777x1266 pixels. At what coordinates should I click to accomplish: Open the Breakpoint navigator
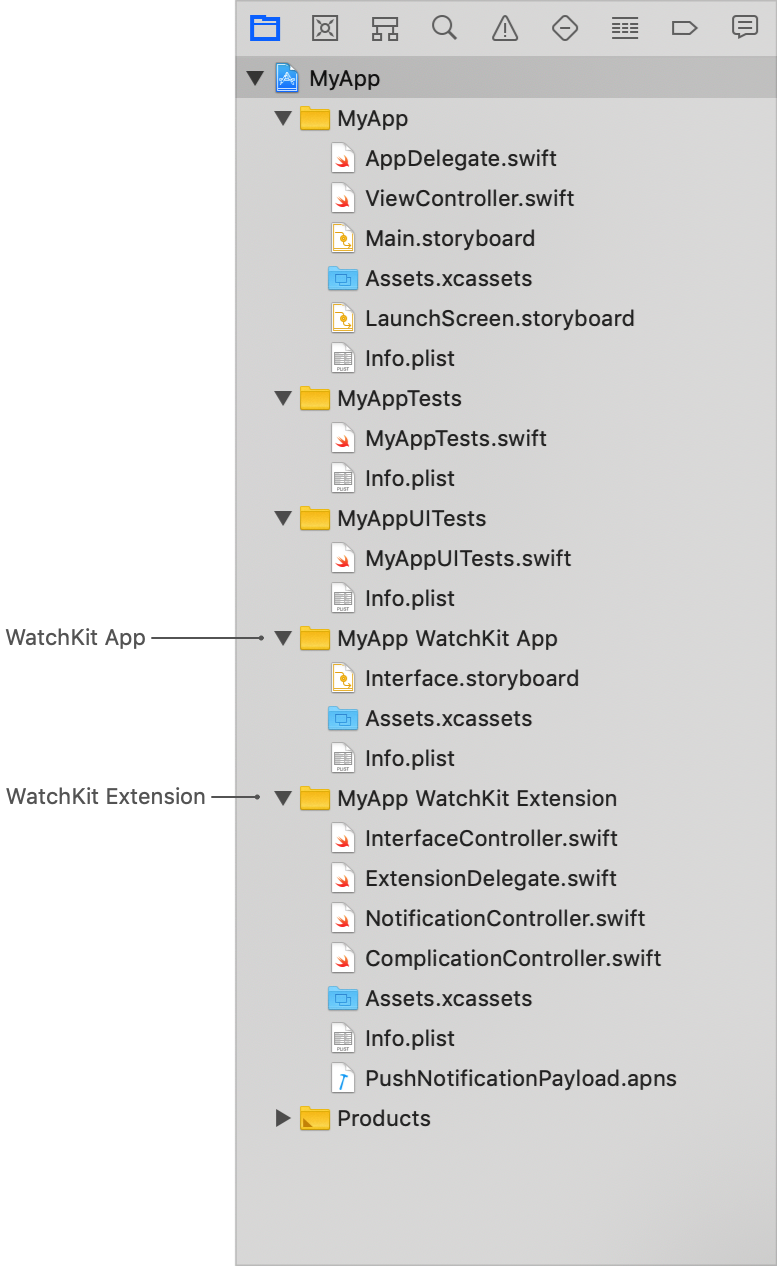[x=684, y=28]
